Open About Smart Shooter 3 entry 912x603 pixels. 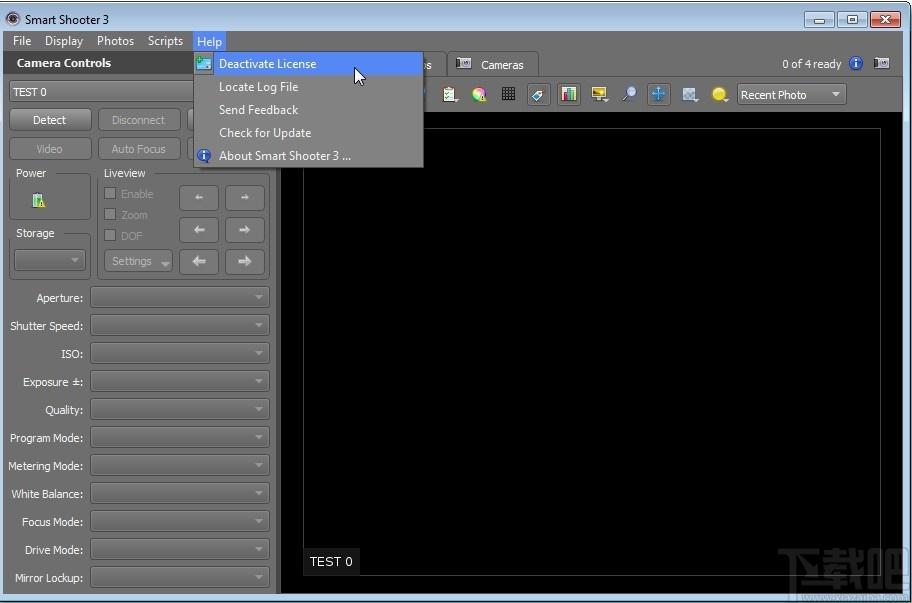pos(308,156)
